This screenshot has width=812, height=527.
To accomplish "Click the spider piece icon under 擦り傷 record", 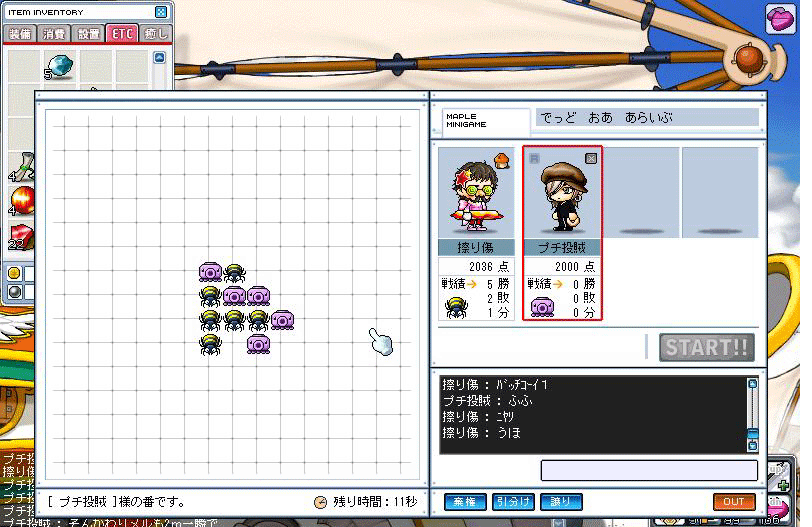I will pyautogui.click(x=456, y=306).
